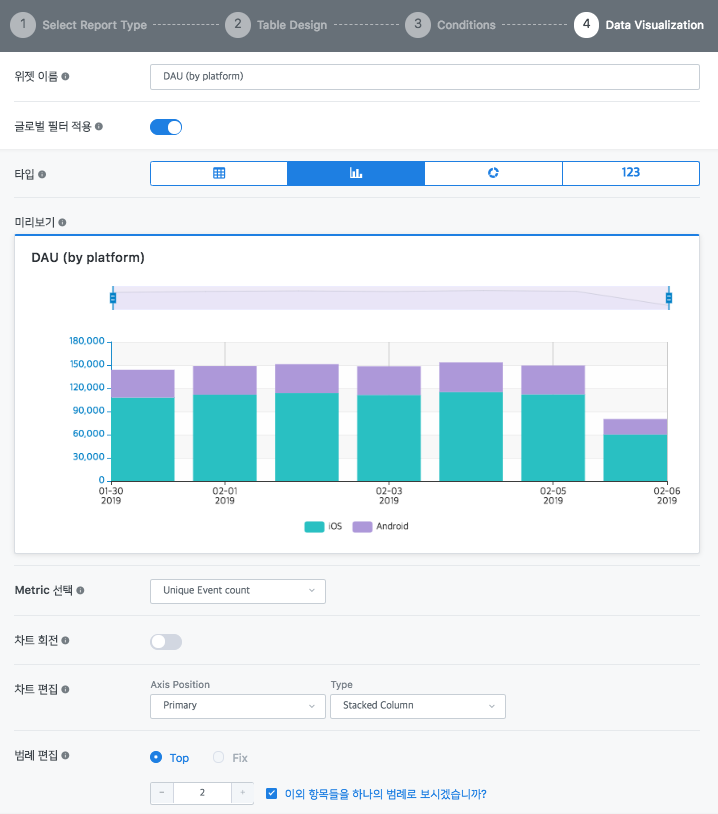Screen dimensions: 718x814
Task: Open the Axis Position Primary dropdown
Action: click(238, 707)
